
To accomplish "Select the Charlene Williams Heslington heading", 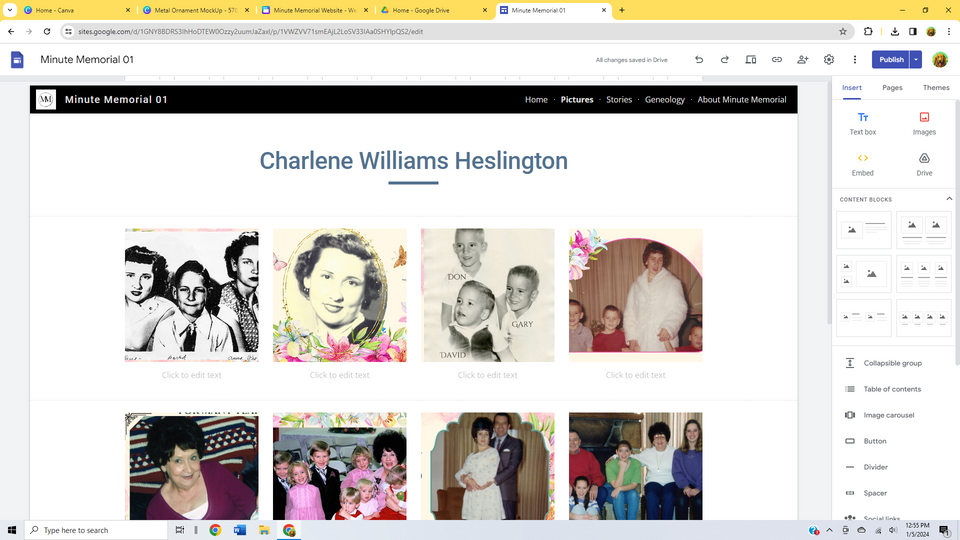I will [x=413, y=161].
